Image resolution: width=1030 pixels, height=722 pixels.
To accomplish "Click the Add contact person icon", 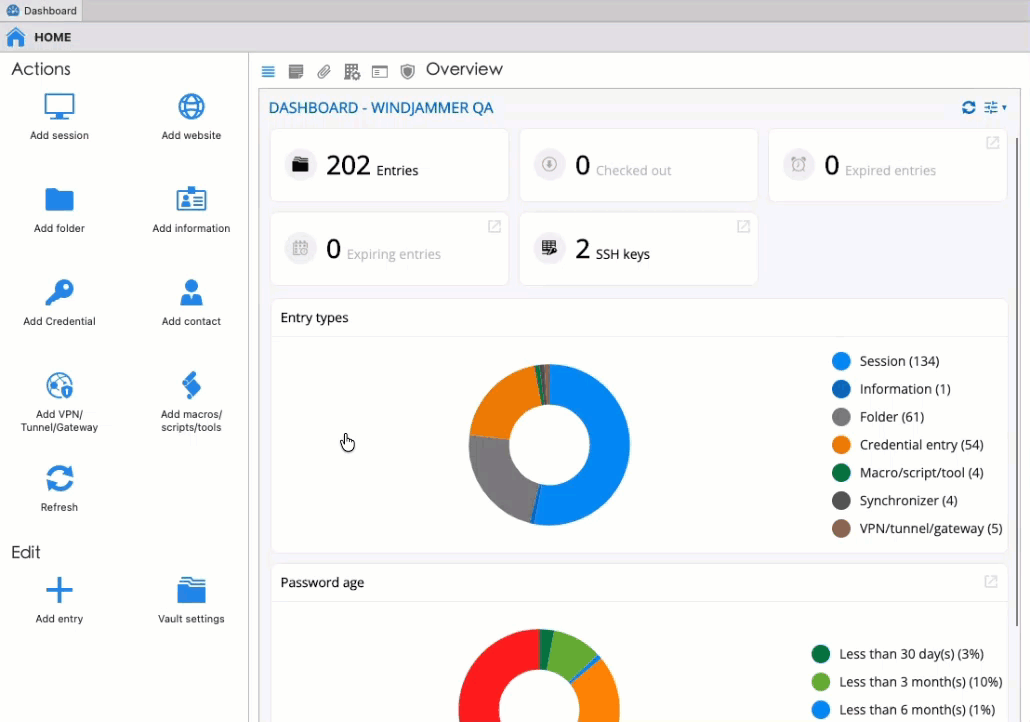I will 191,292.
